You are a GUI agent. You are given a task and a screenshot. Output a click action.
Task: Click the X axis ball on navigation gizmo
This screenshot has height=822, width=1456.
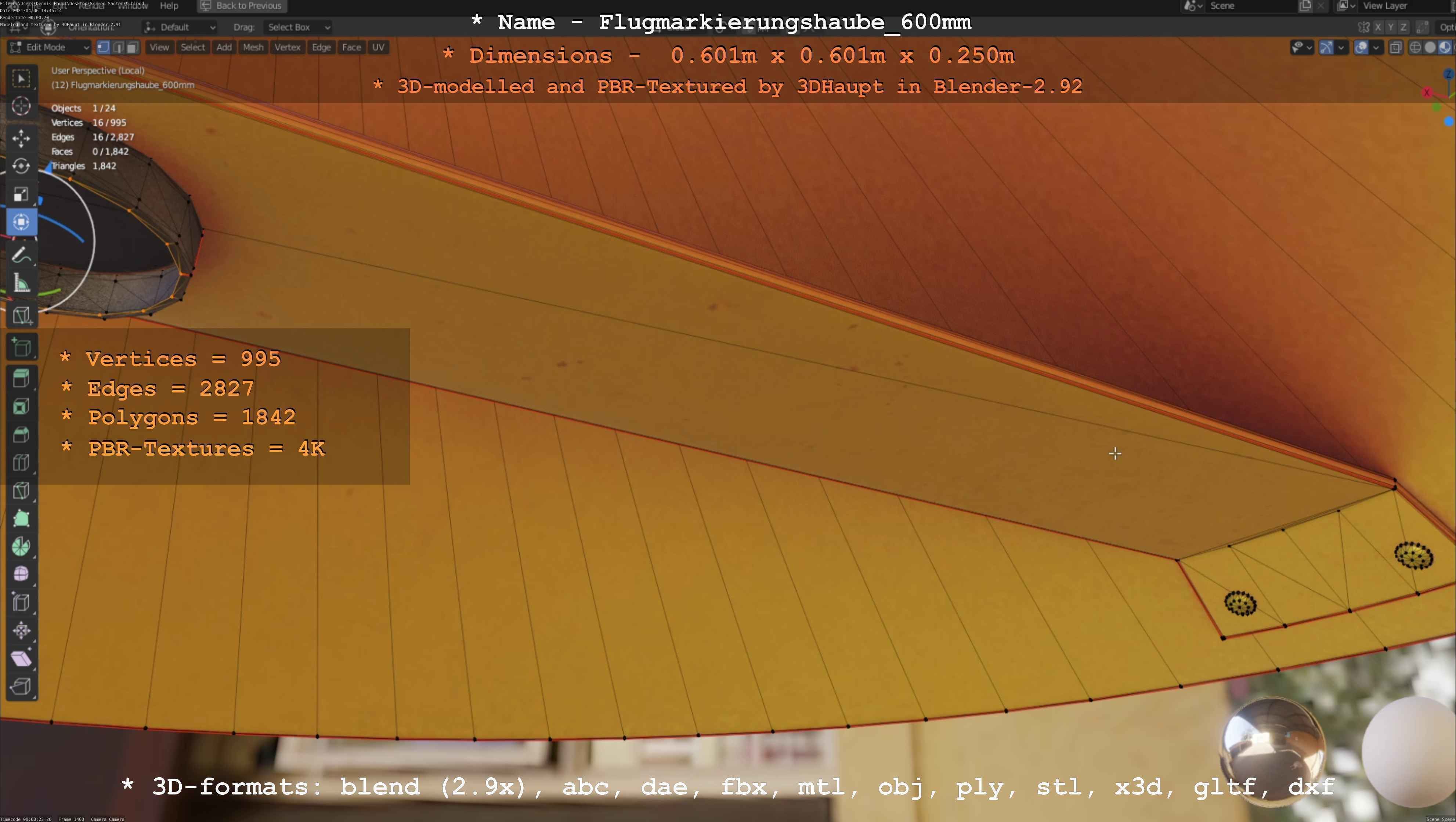(x=1427, y=92)
